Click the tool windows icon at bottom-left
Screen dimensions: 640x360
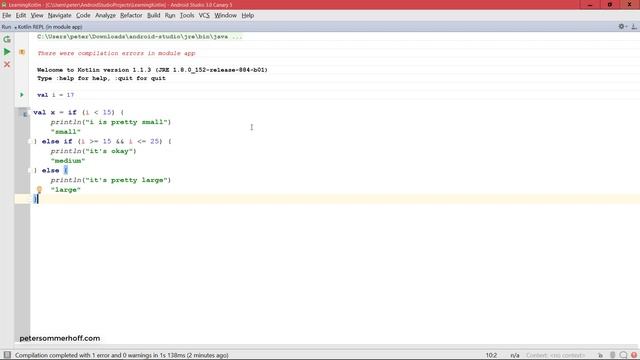pos(7,355)
